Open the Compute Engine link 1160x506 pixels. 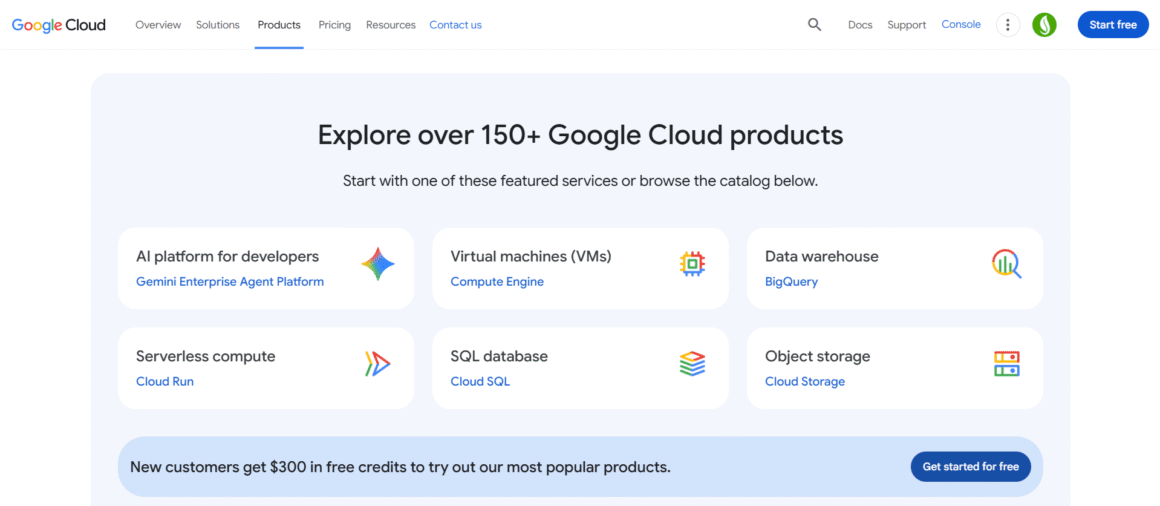tap(497, 282)
